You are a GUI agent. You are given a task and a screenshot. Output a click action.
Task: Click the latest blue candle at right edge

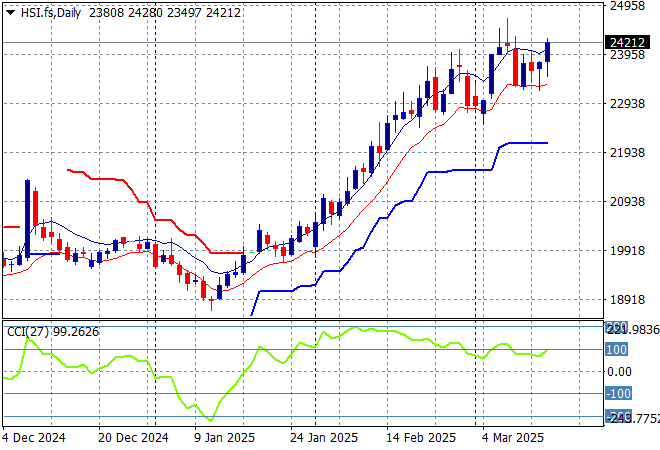tap(547, 52)
